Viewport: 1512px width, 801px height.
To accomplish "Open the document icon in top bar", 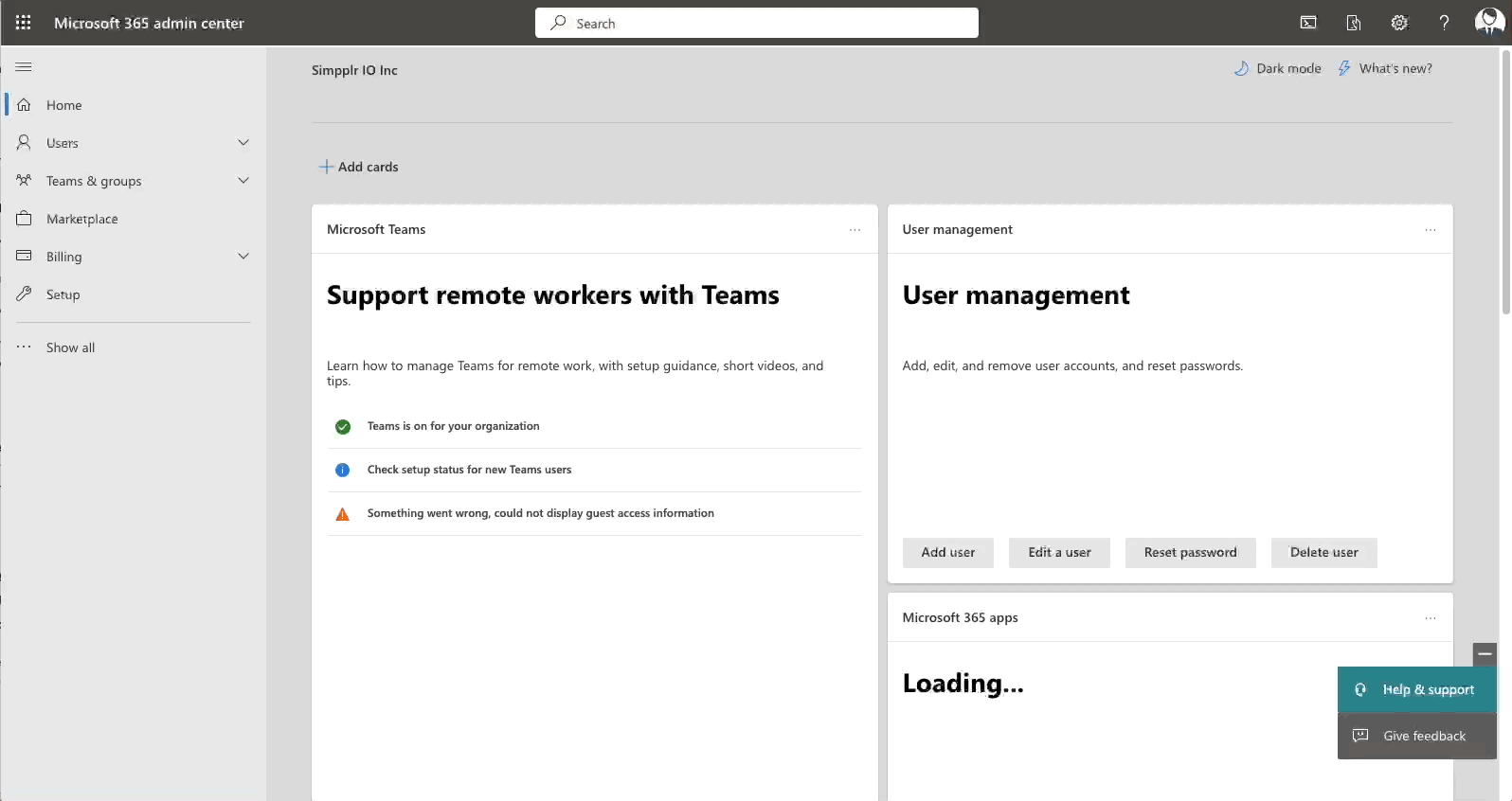I will (x=1354, y=23).
